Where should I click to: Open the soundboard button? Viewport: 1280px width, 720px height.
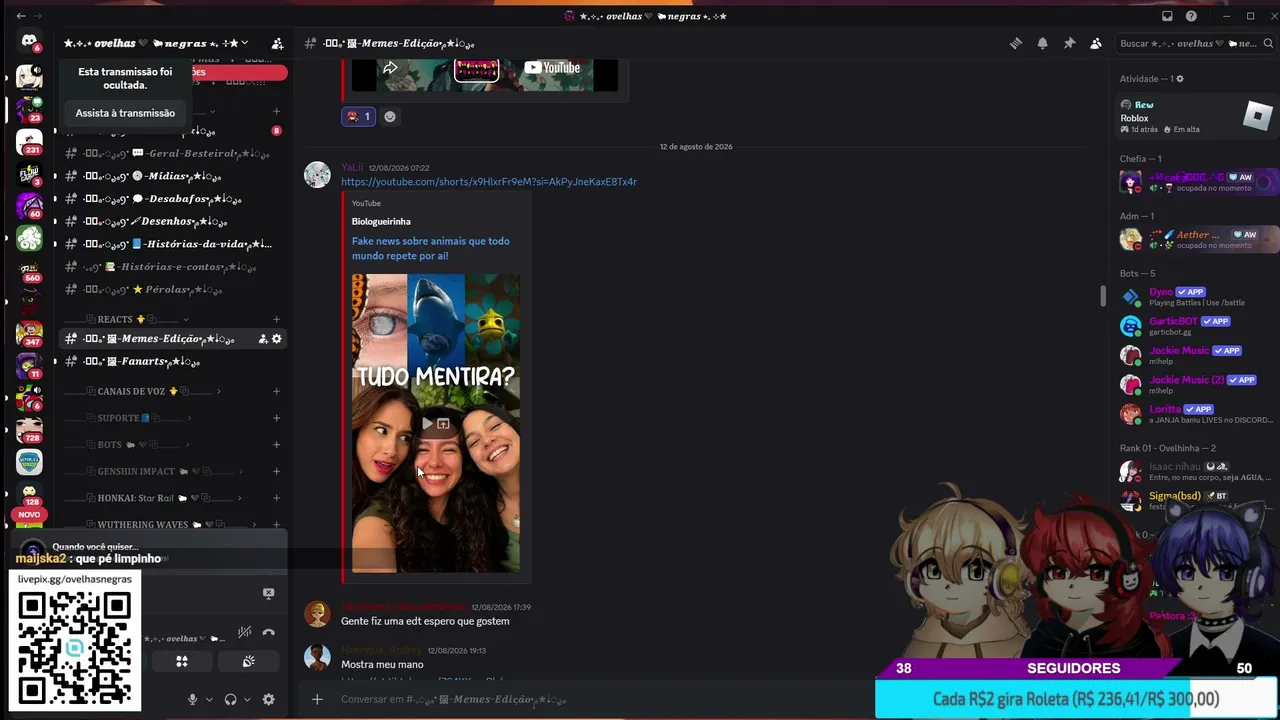click(x=248, y=661)
